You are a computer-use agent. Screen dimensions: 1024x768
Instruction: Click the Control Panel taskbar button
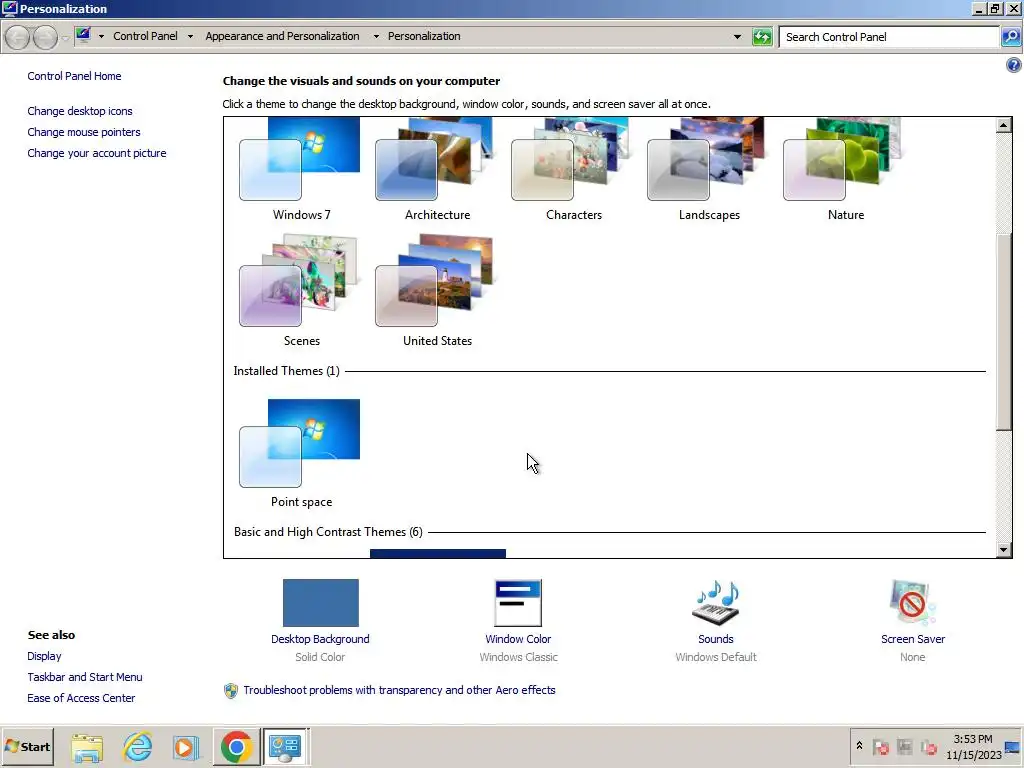(x=285, y=747)
